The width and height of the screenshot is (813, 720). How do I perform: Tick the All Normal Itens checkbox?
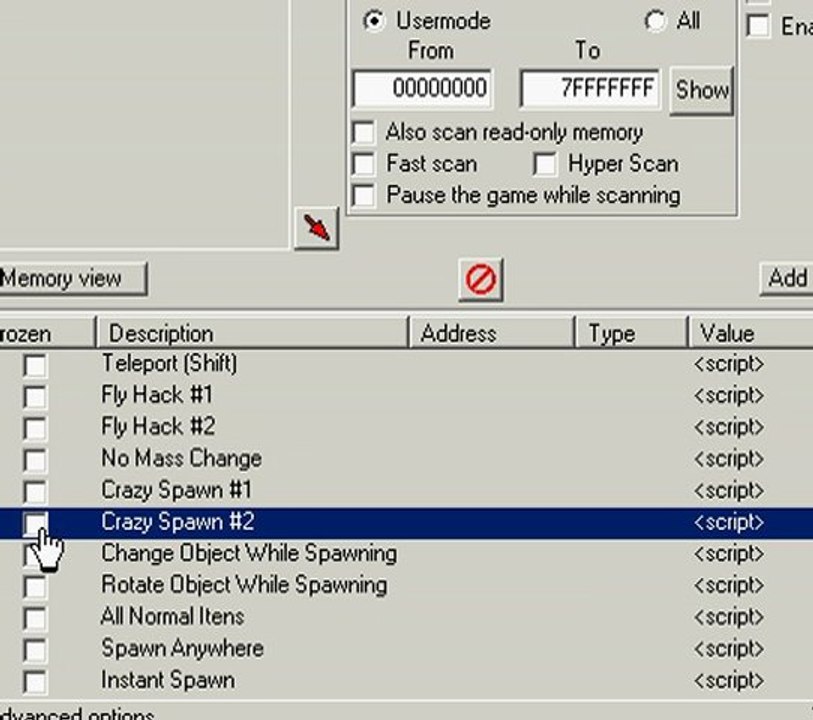click(35, 618)
